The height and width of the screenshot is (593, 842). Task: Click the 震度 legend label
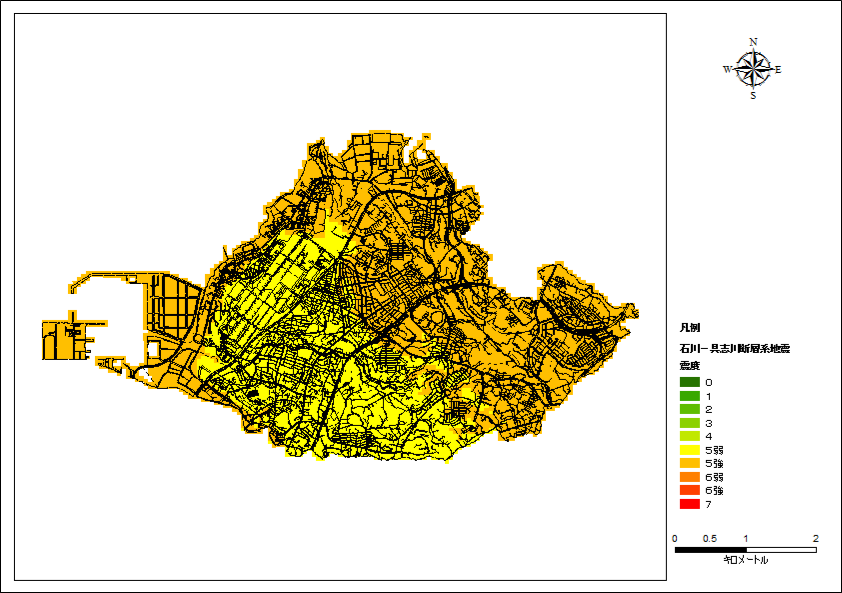[x=690, y=366]
